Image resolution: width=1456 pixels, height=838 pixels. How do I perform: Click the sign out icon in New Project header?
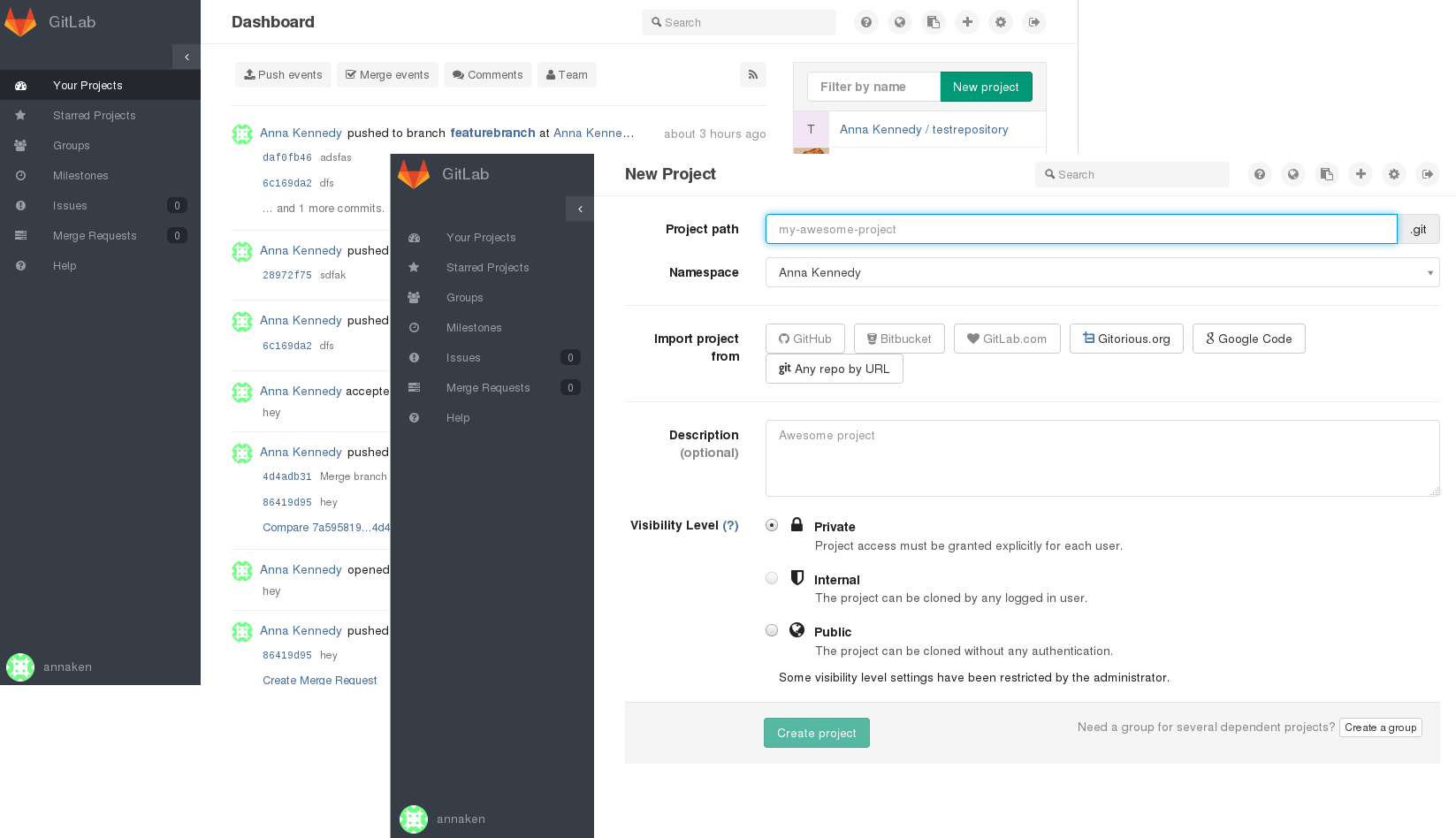[x=1428, y=174]
